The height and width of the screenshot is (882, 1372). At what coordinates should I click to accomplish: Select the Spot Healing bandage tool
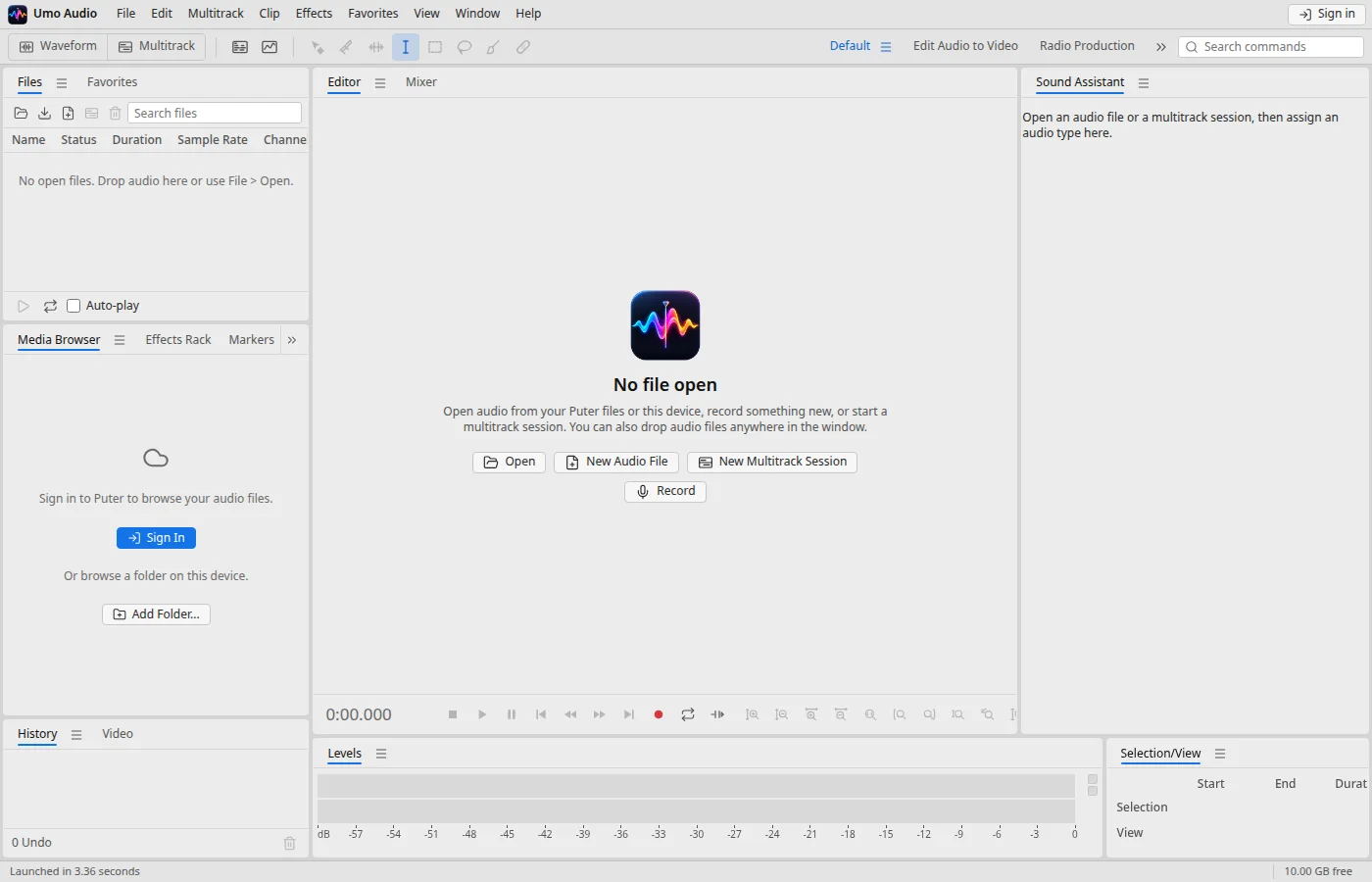[523, 47]
